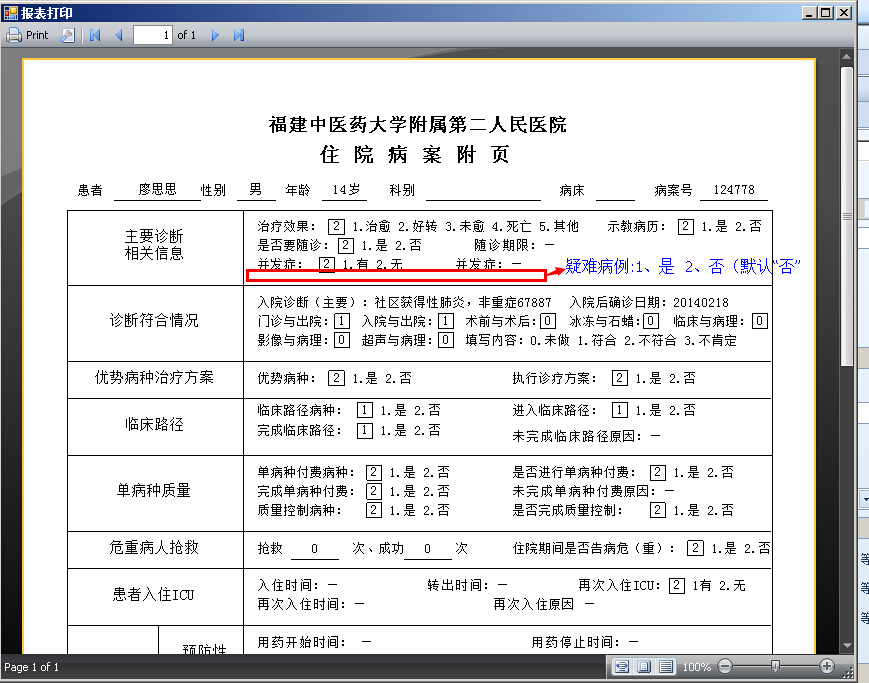Go to next page arrow
This screenshot has height=683, width=869.
pyautogui.click(x=215, y=35)
